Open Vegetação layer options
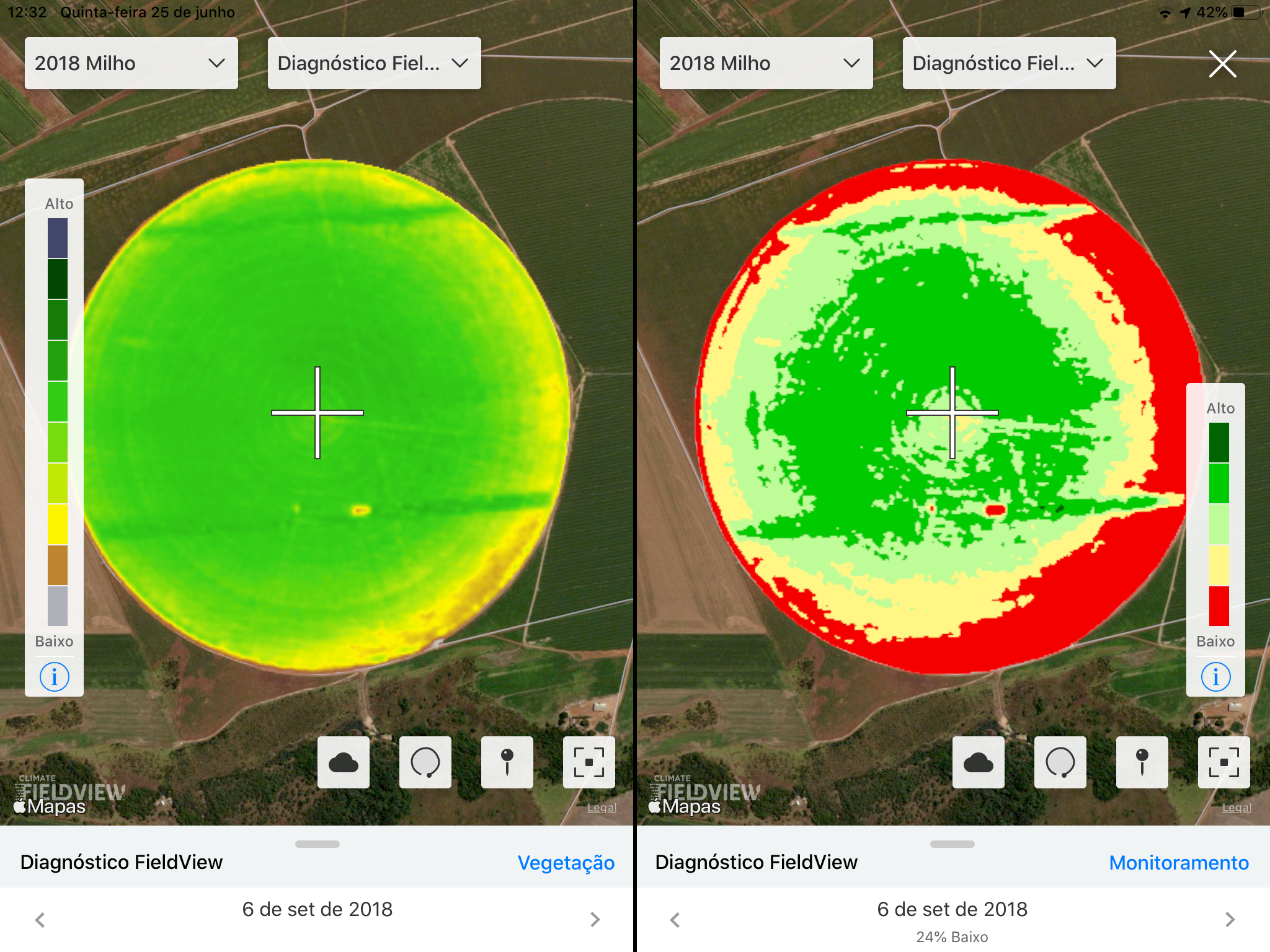The height and width of the screenshot is (952, 1270). coord(565,862)
